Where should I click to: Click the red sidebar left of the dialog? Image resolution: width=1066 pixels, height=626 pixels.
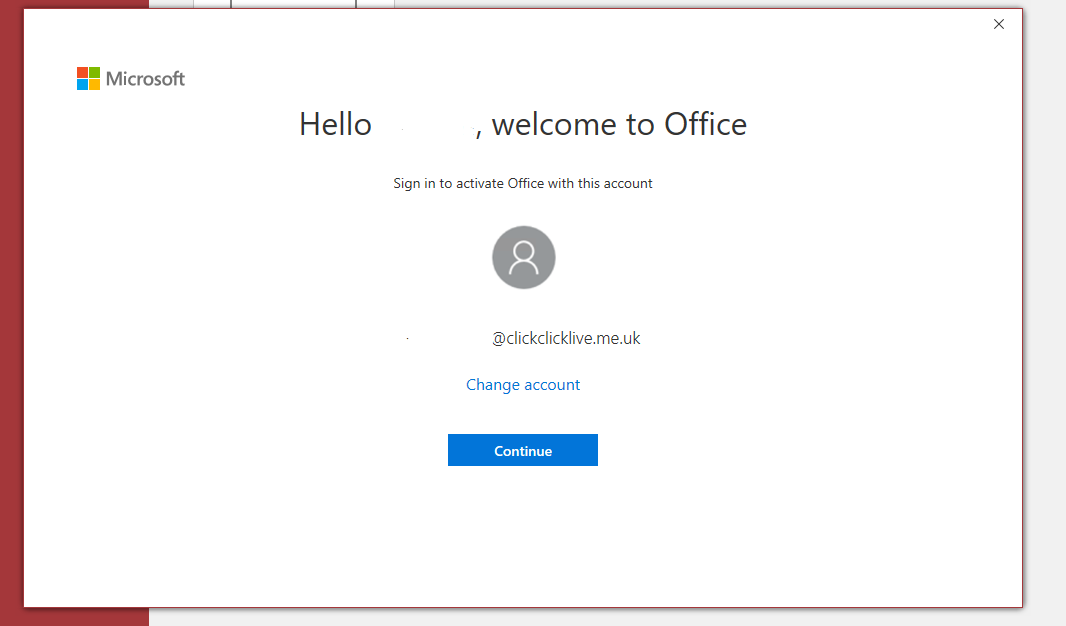click(11, 300)
